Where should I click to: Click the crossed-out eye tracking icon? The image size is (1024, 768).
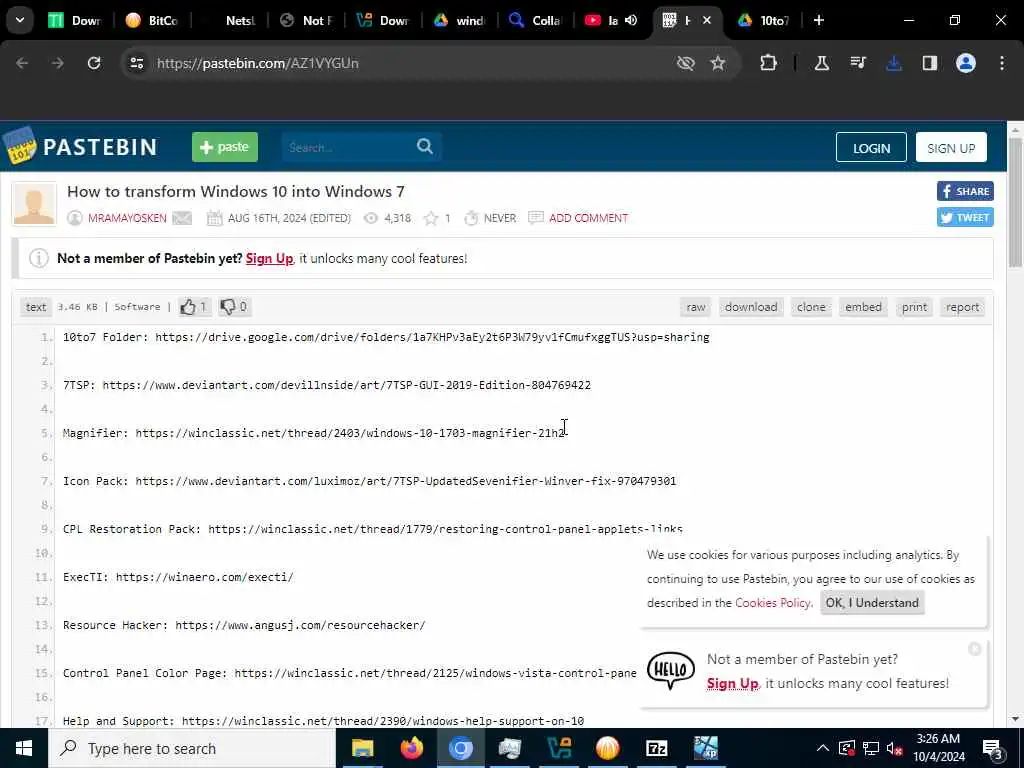tap(686, 63)
